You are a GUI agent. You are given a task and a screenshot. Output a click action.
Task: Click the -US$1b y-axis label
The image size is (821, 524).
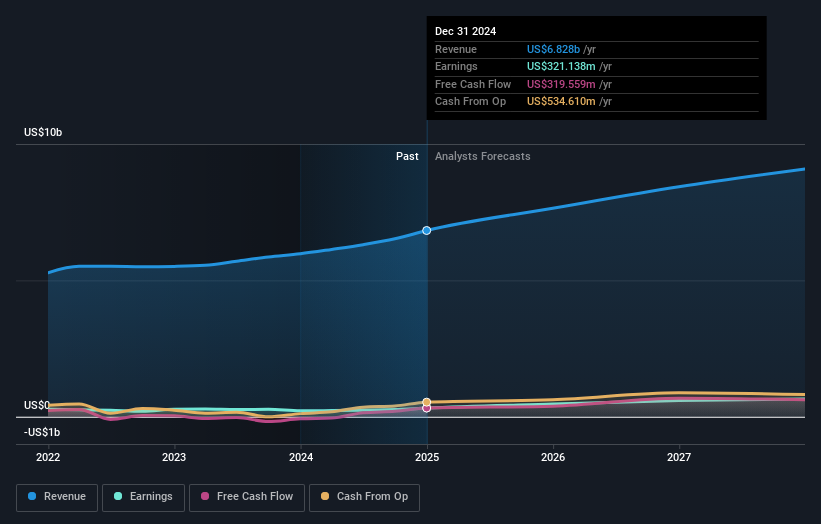pyautogui.click(x=42, y=432)
